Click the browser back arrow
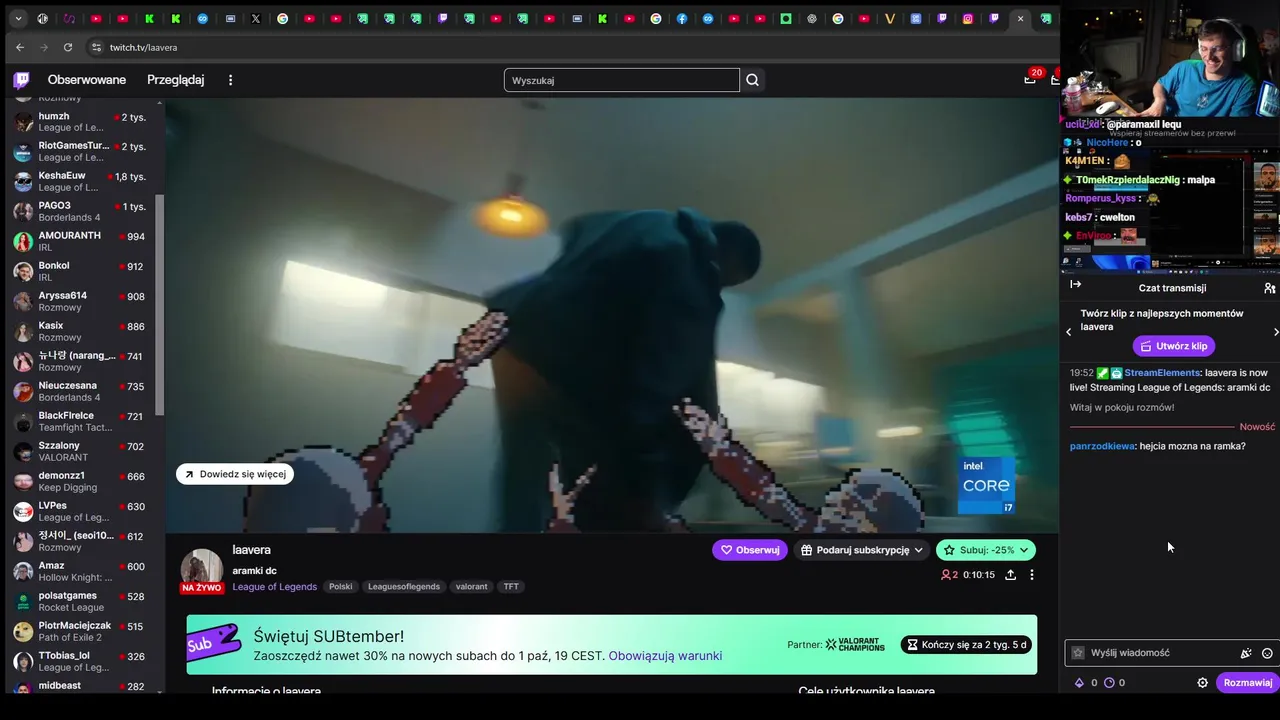1280x720 pixels. (20, 47)
